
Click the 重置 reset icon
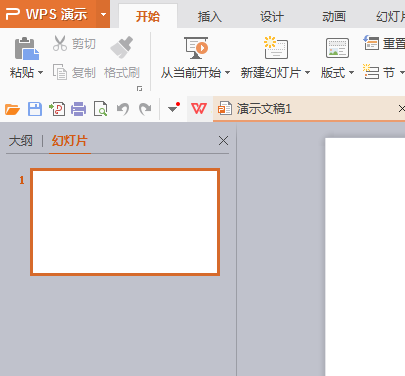[371, 43]
